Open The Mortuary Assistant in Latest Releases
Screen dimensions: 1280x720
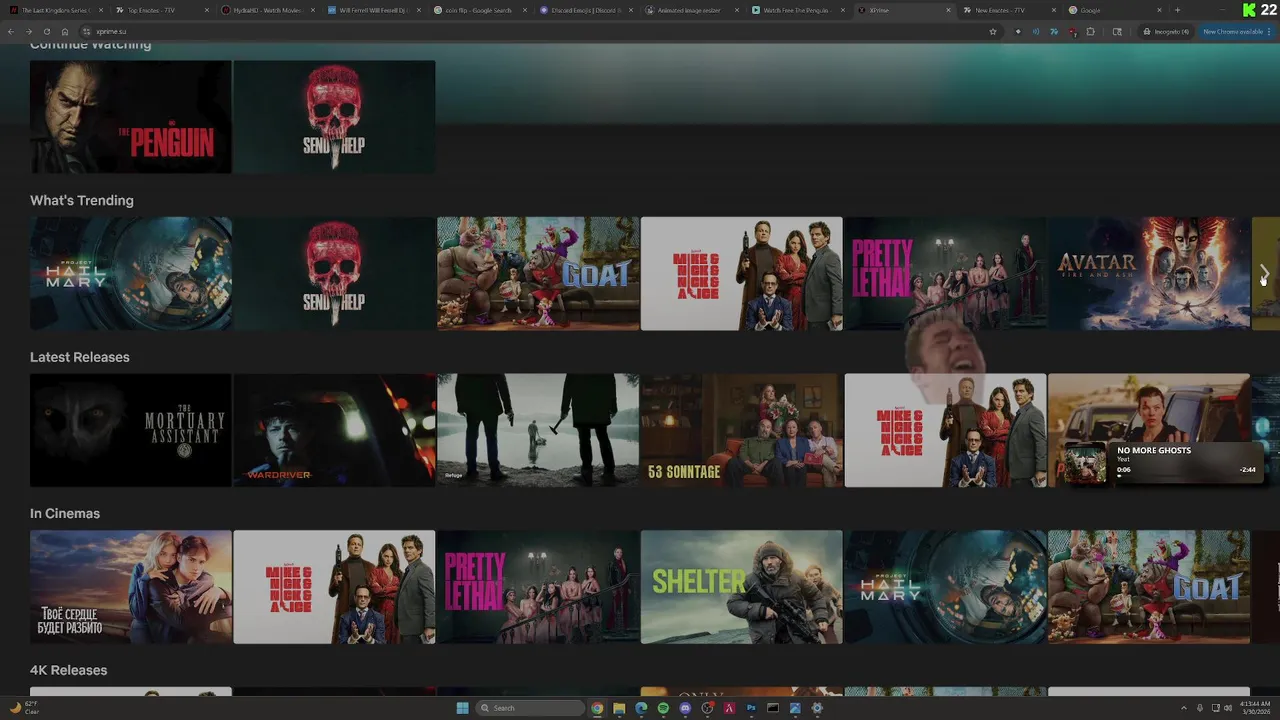131,430
